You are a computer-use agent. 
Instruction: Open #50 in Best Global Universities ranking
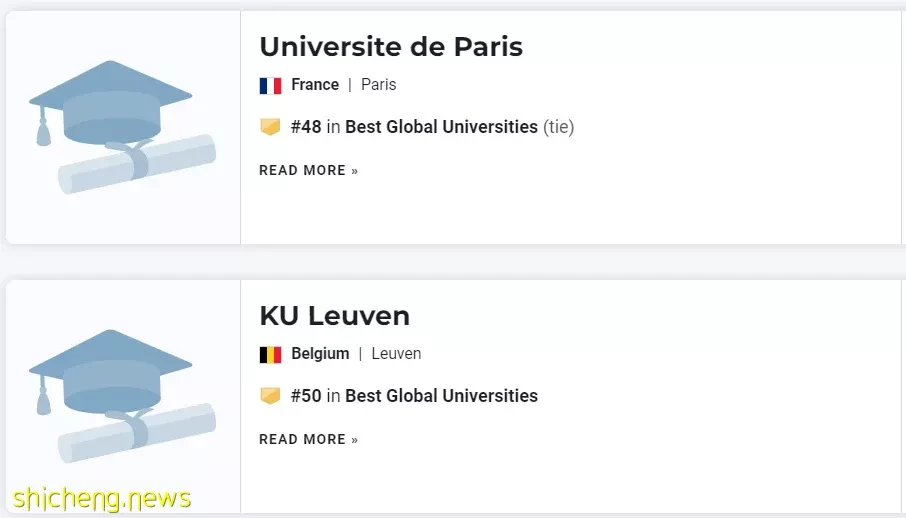(414, 395)
